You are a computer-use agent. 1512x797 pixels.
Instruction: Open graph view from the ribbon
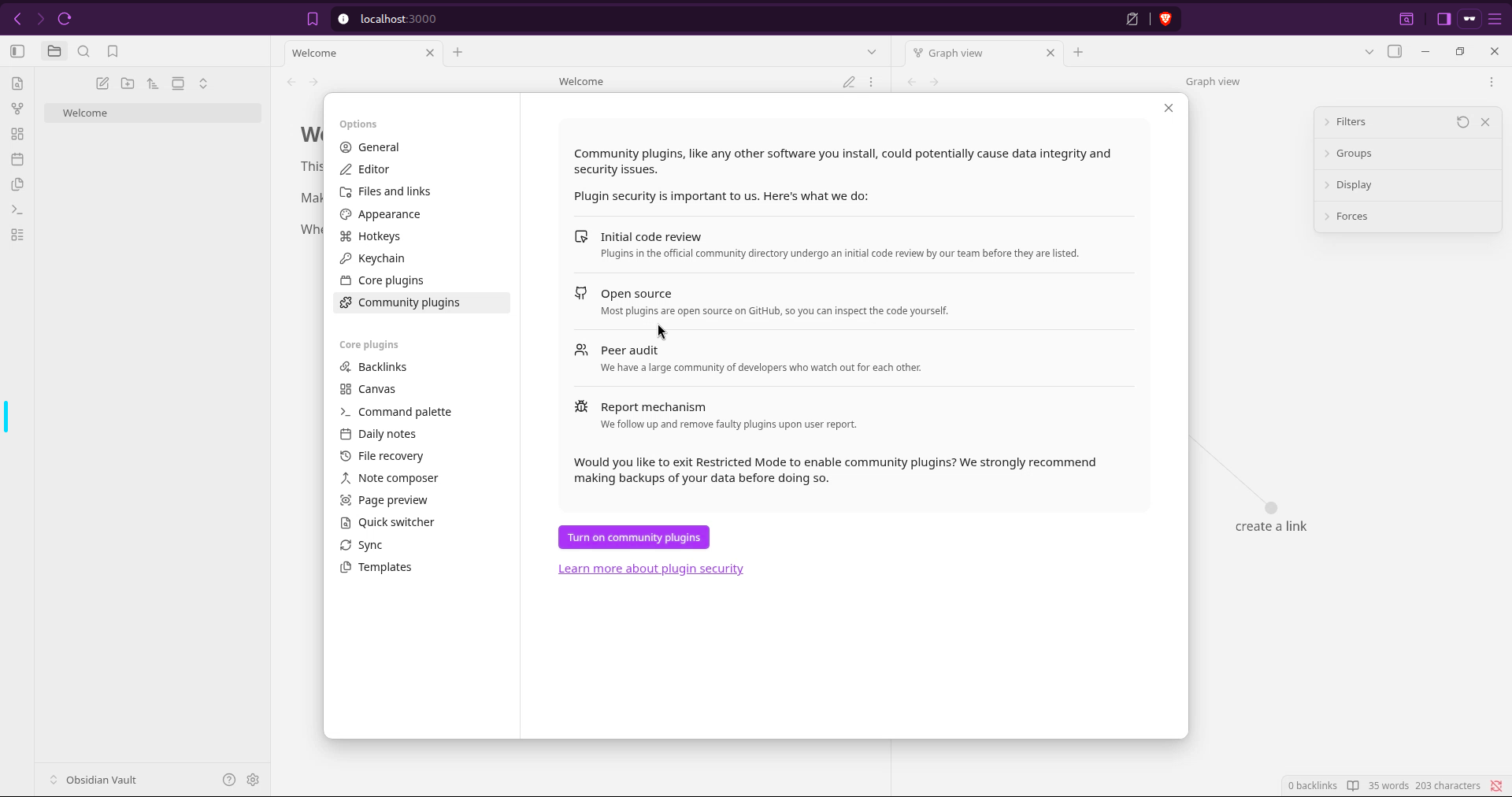coord(17,109)
